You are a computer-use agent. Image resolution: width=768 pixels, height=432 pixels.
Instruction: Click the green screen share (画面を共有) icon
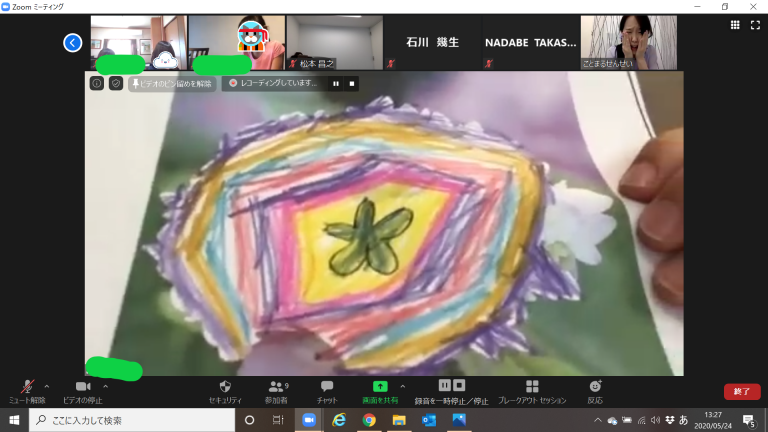coord(379,386)
